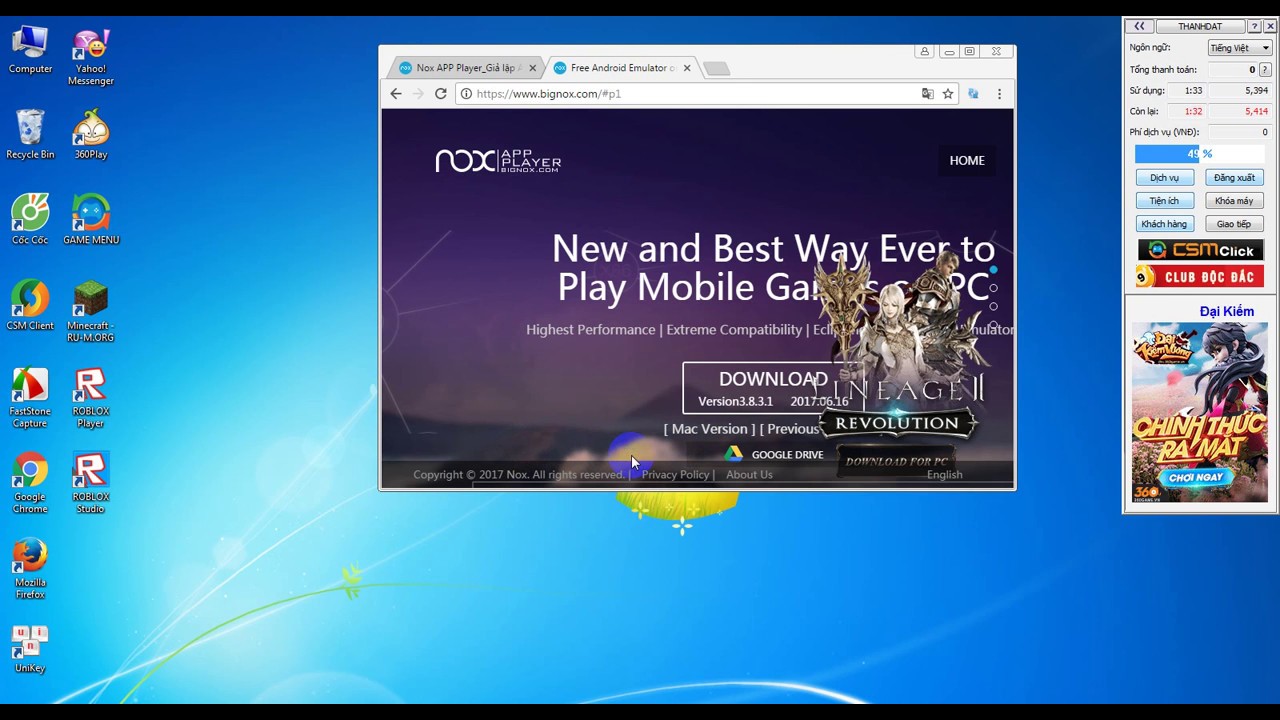Click the Phí dịch vụ (VNĐ) value field

point(1239,132)
